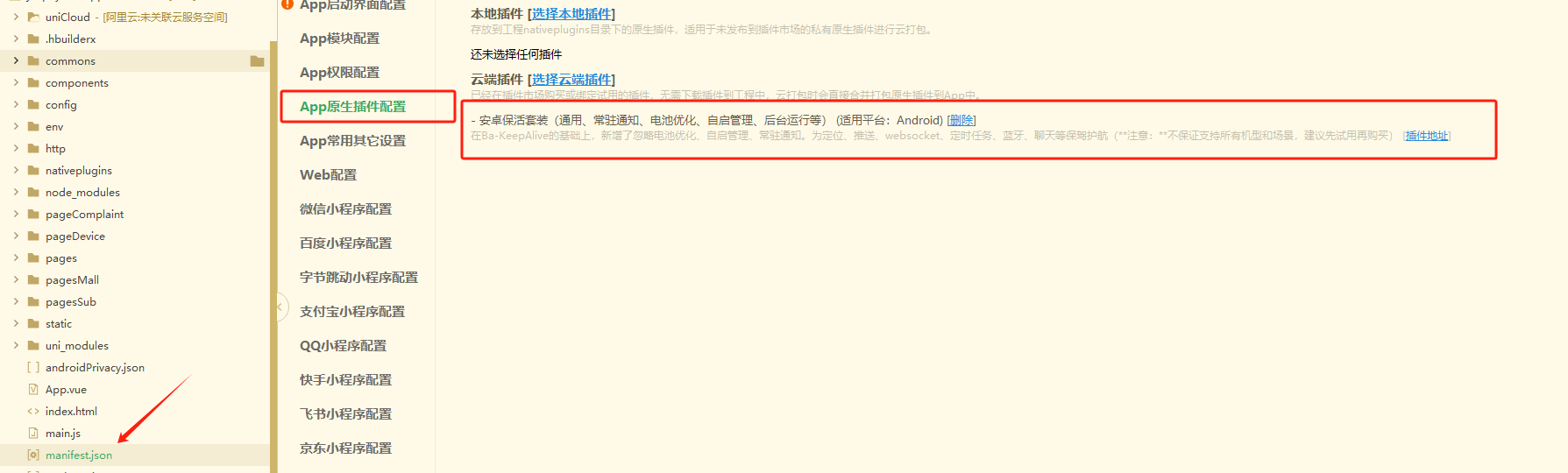Image resolution: width=1568 pixels, height=473 pixels.
Task: Collapse the sidebar using the panel divider arrow
Action: (x=280, y=307)
